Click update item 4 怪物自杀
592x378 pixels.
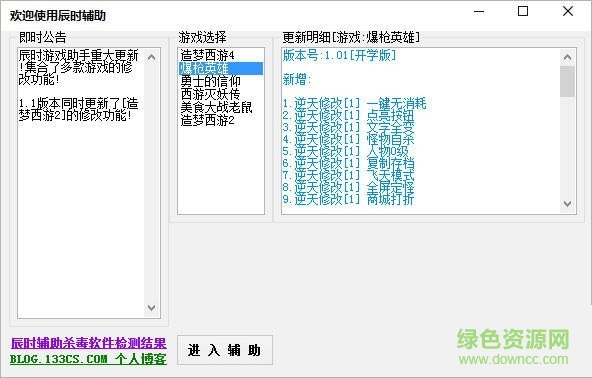[348, 139]
